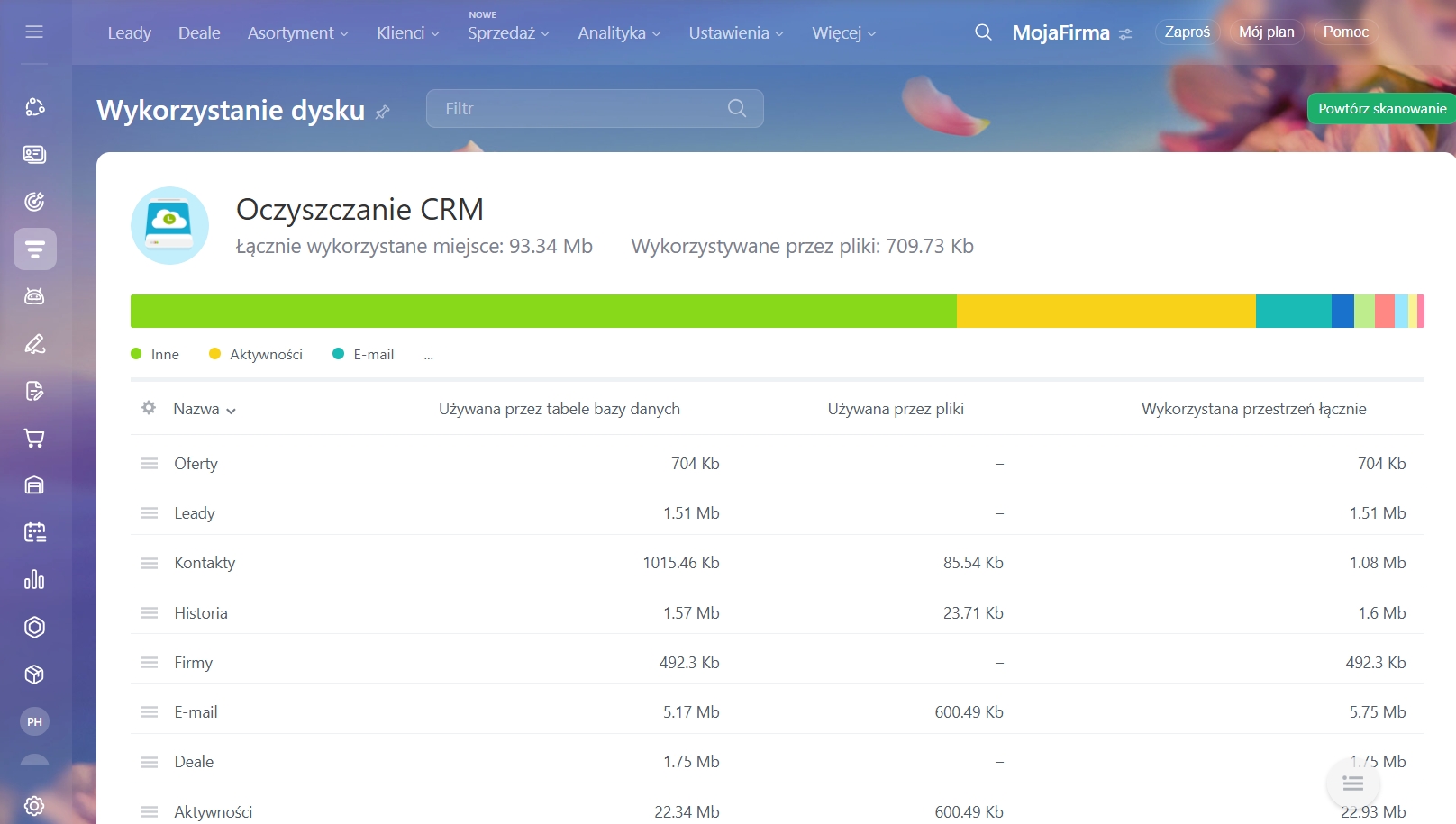The height and width of the screenshot is (824, 1456).
Task: Sort by the Nazwa column chevron
Action: pyautogui.click(x=232, y=411)
